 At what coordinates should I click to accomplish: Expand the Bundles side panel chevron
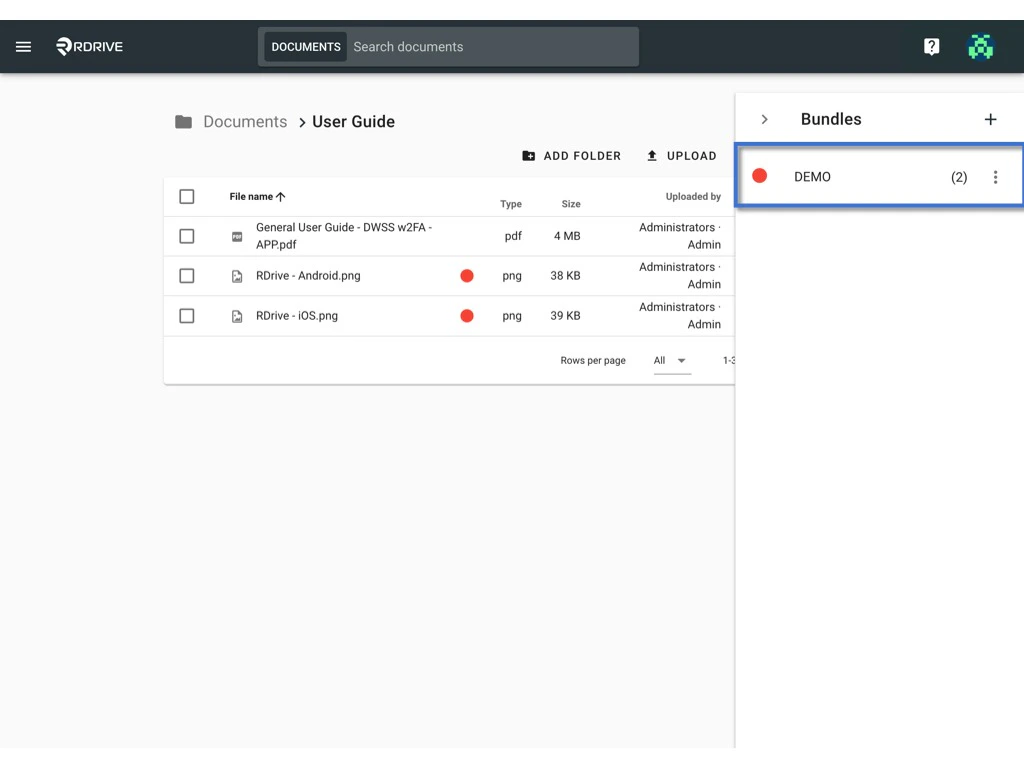764,118
